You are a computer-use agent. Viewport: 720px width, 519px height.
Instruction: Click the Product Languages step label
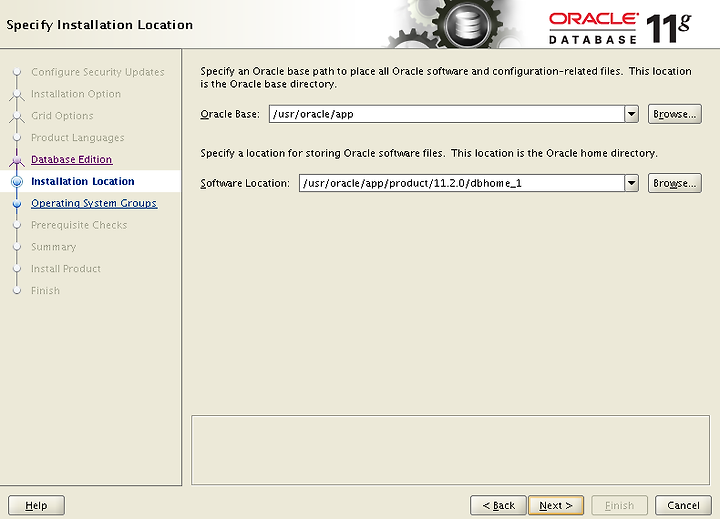(78, 138)
